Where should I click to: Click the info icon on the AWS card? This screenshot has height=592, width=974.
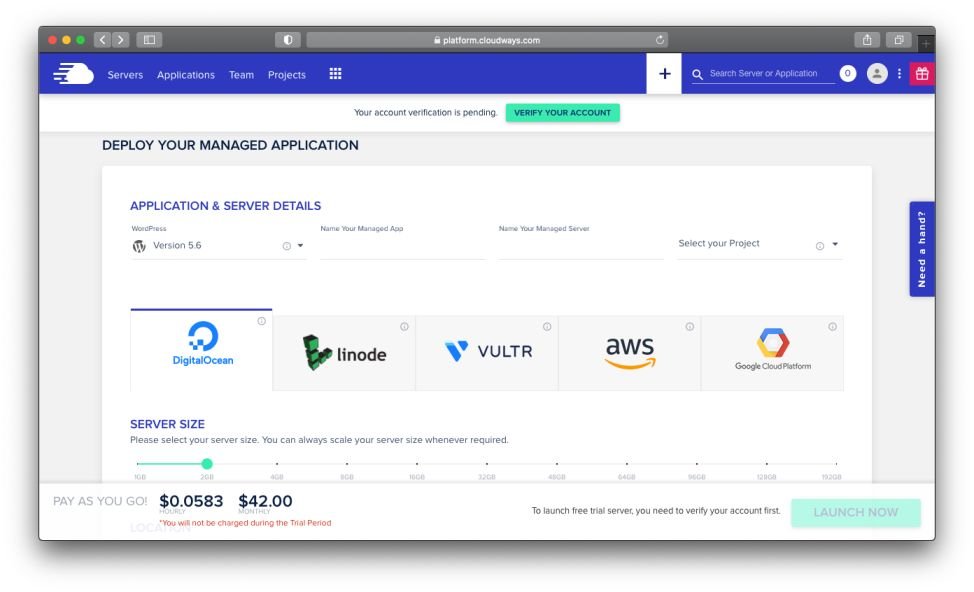coord(689,327)
